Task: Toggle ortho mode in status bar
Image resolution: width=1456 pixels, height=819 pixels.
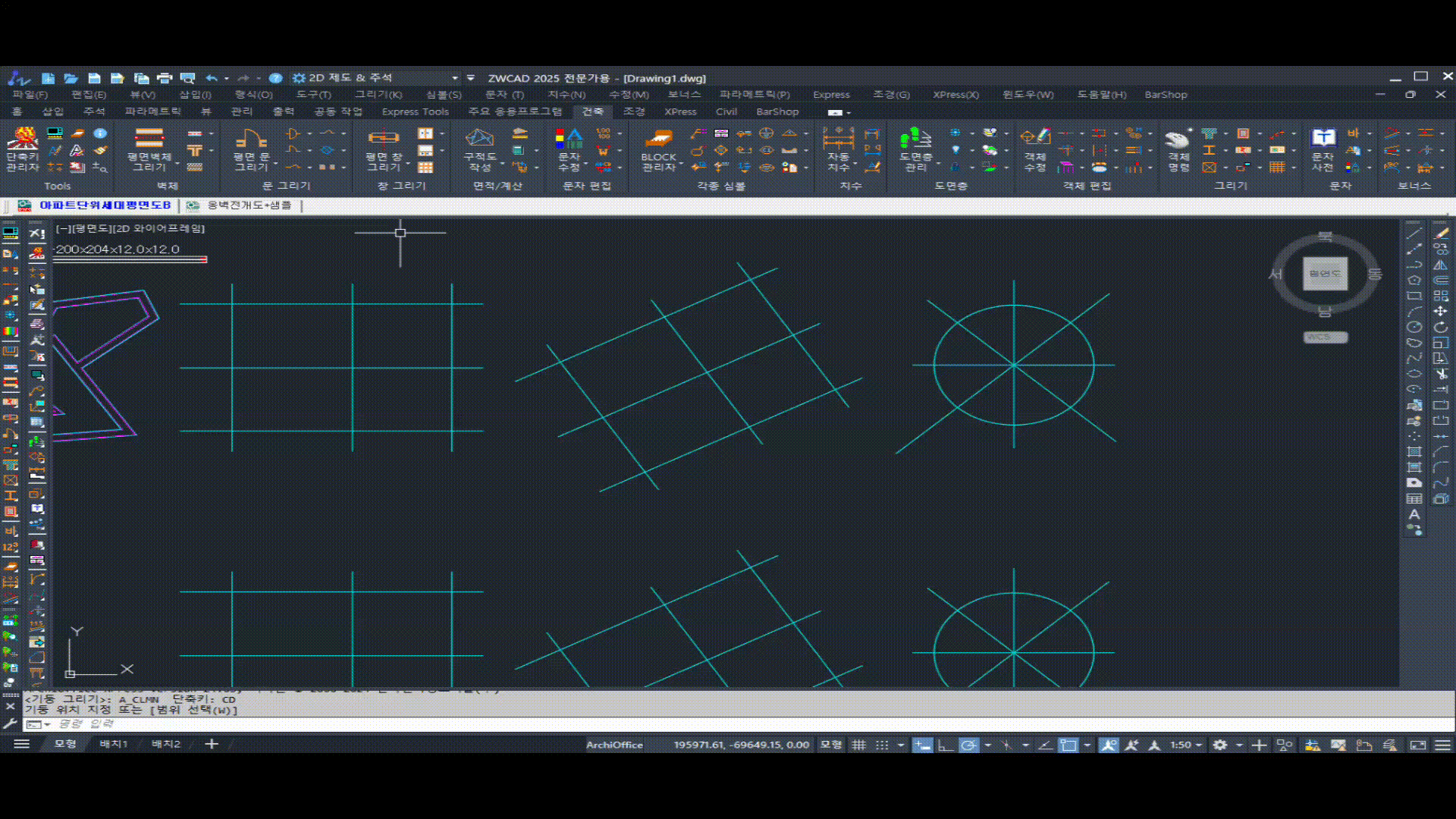Action: point(945,745)
